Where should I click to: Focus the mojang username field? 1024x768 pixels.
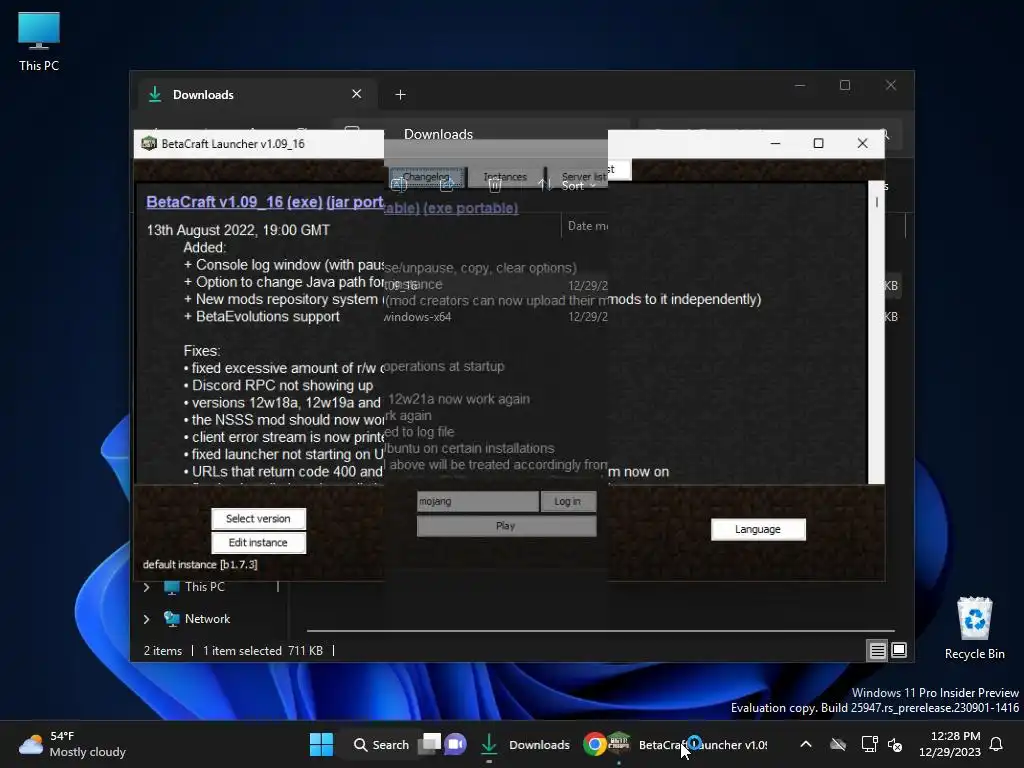(477, 502)
